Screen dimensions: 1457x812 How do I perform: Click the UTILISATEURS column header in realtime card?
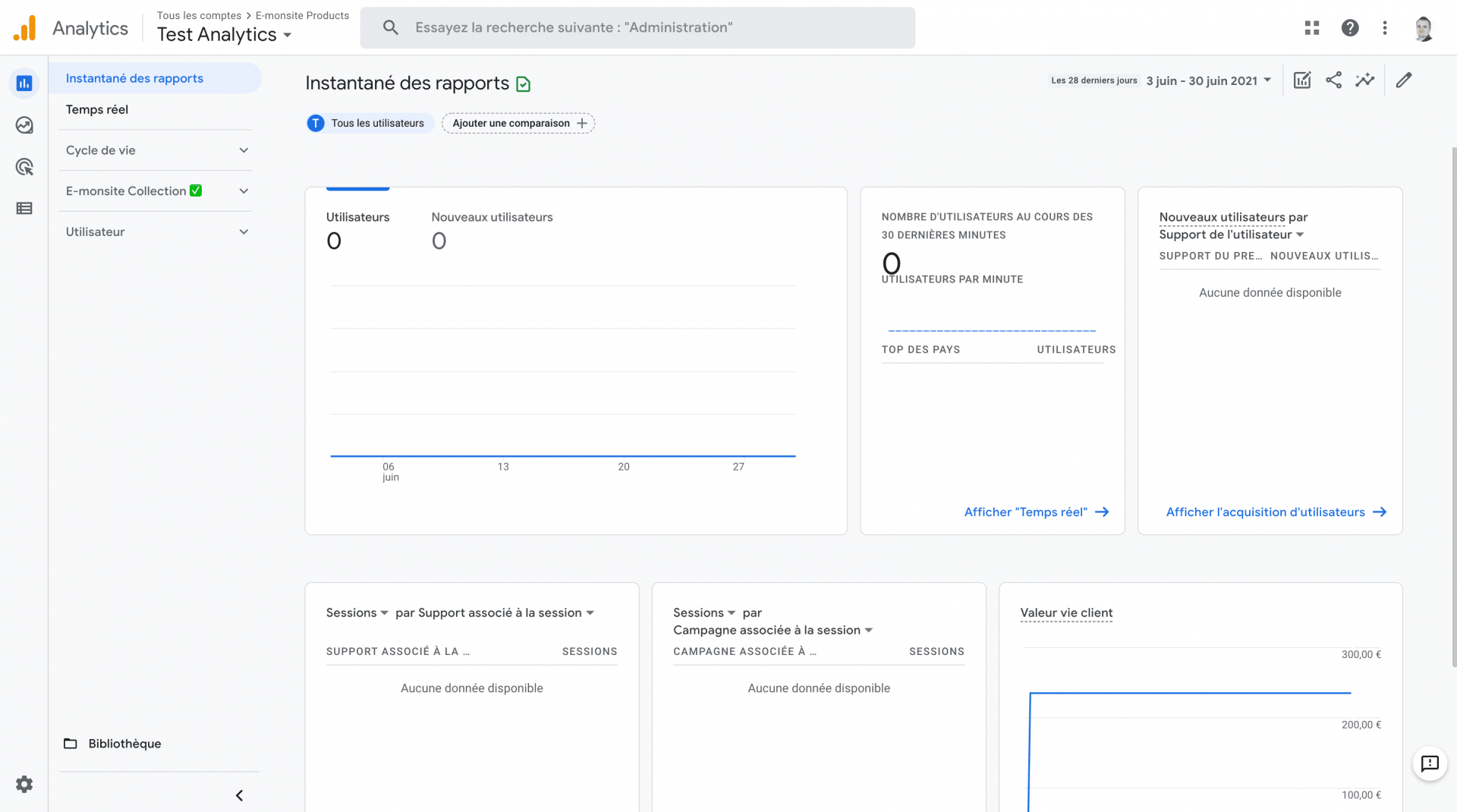click(1076, 350)
